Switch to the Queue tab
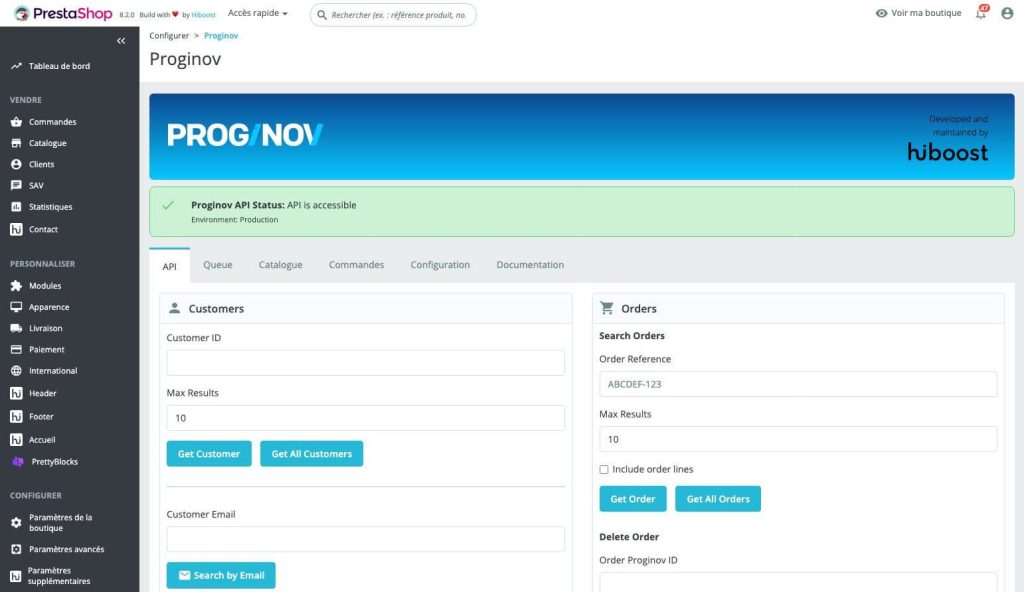 pyautogui.click(x=217, y=265)
